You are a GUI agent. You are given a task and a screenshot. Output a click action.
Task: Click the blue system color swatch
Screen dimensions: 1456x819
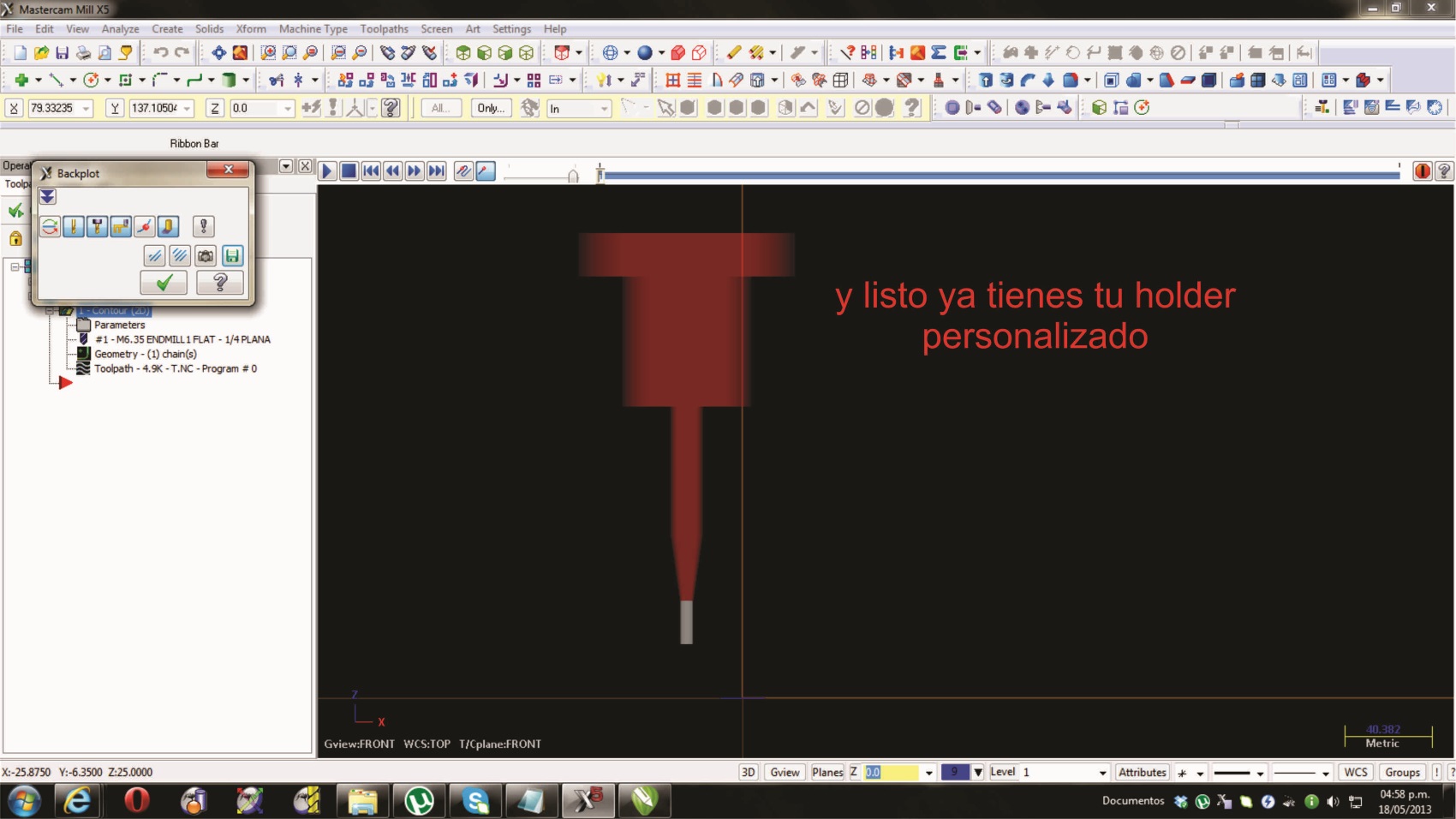954,773
